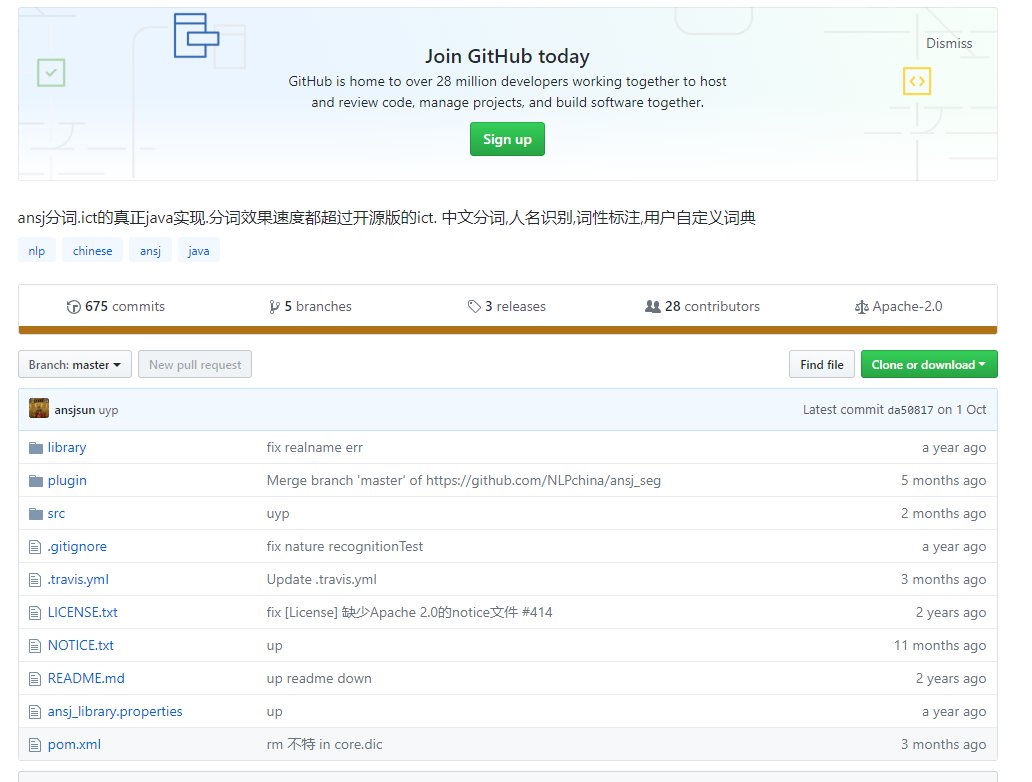Click the '2 months ago' timestamp
This screenshot has width=1032, height=782.
(x=943, y=513)
